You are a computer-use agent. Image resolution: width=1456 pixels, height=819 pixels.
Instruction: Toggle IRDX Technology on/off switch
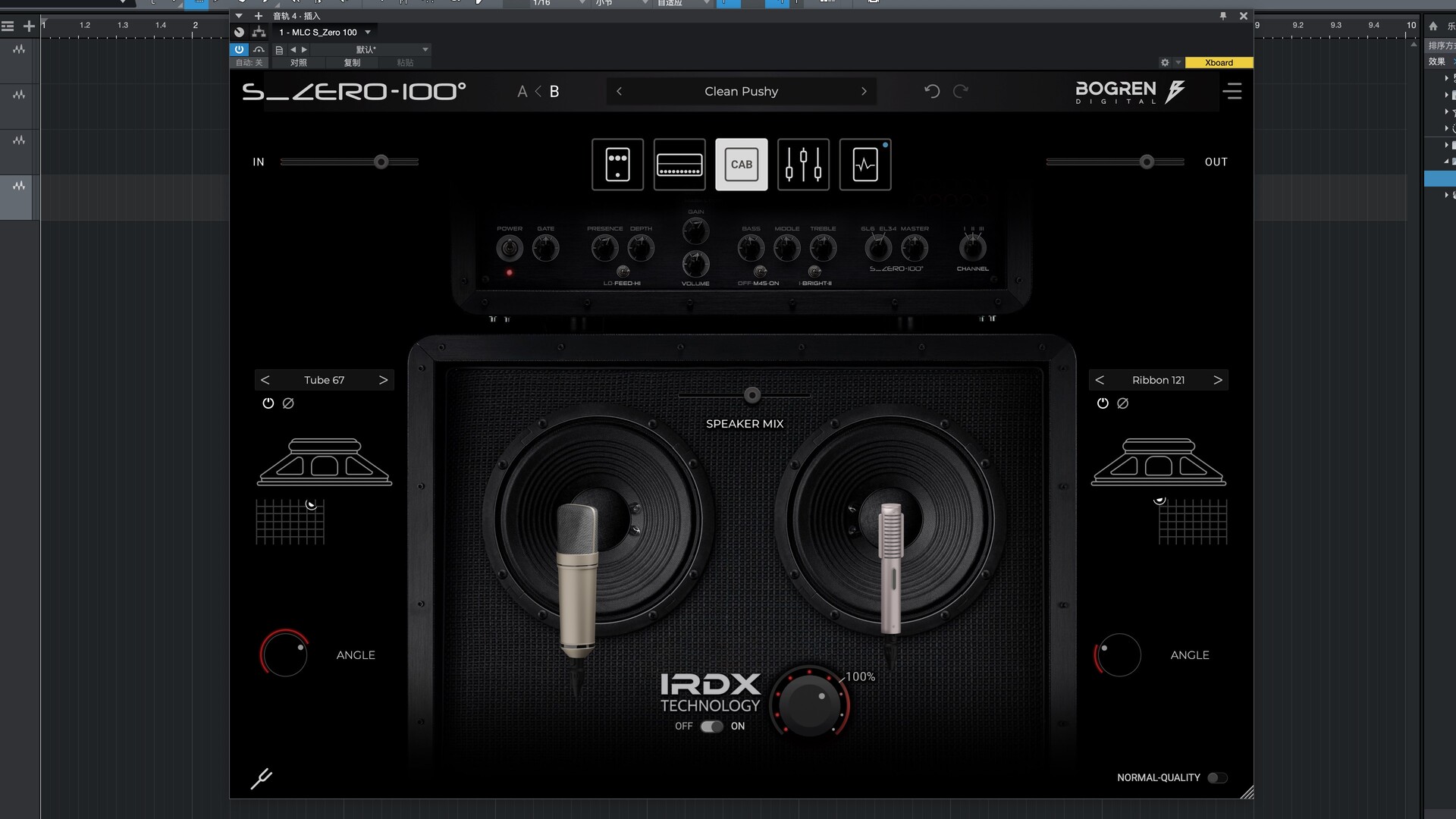pos(711,726)
